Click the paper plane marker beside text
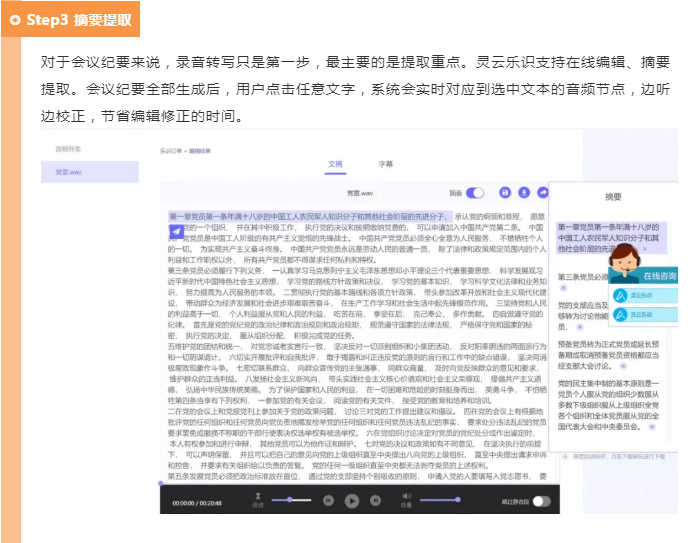The width and height of the screenshot is (690, 543). [x=176, y=231]
